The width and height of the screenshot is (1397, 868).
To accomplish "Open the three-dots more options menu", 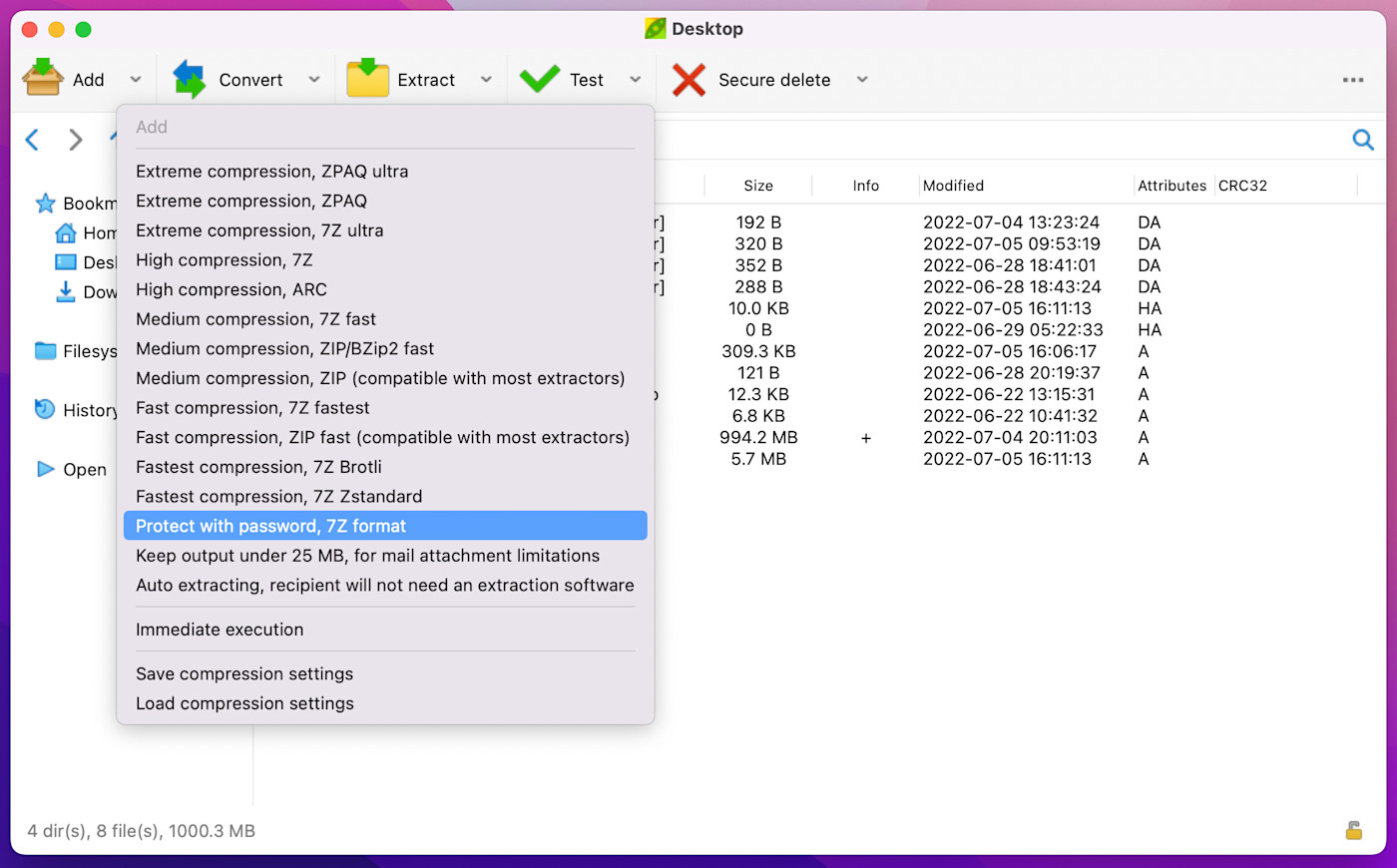I will click(x=1353, y=80).
